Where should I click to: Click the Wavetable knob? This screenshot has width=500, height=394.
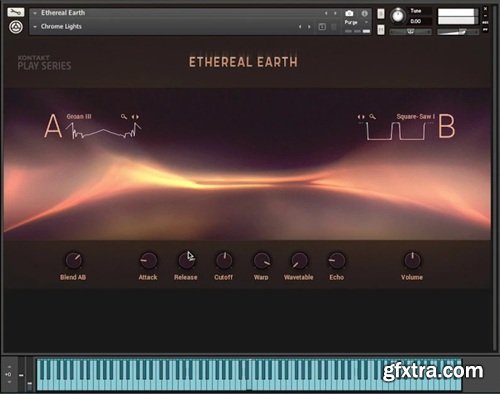click(x=299, y=260)
